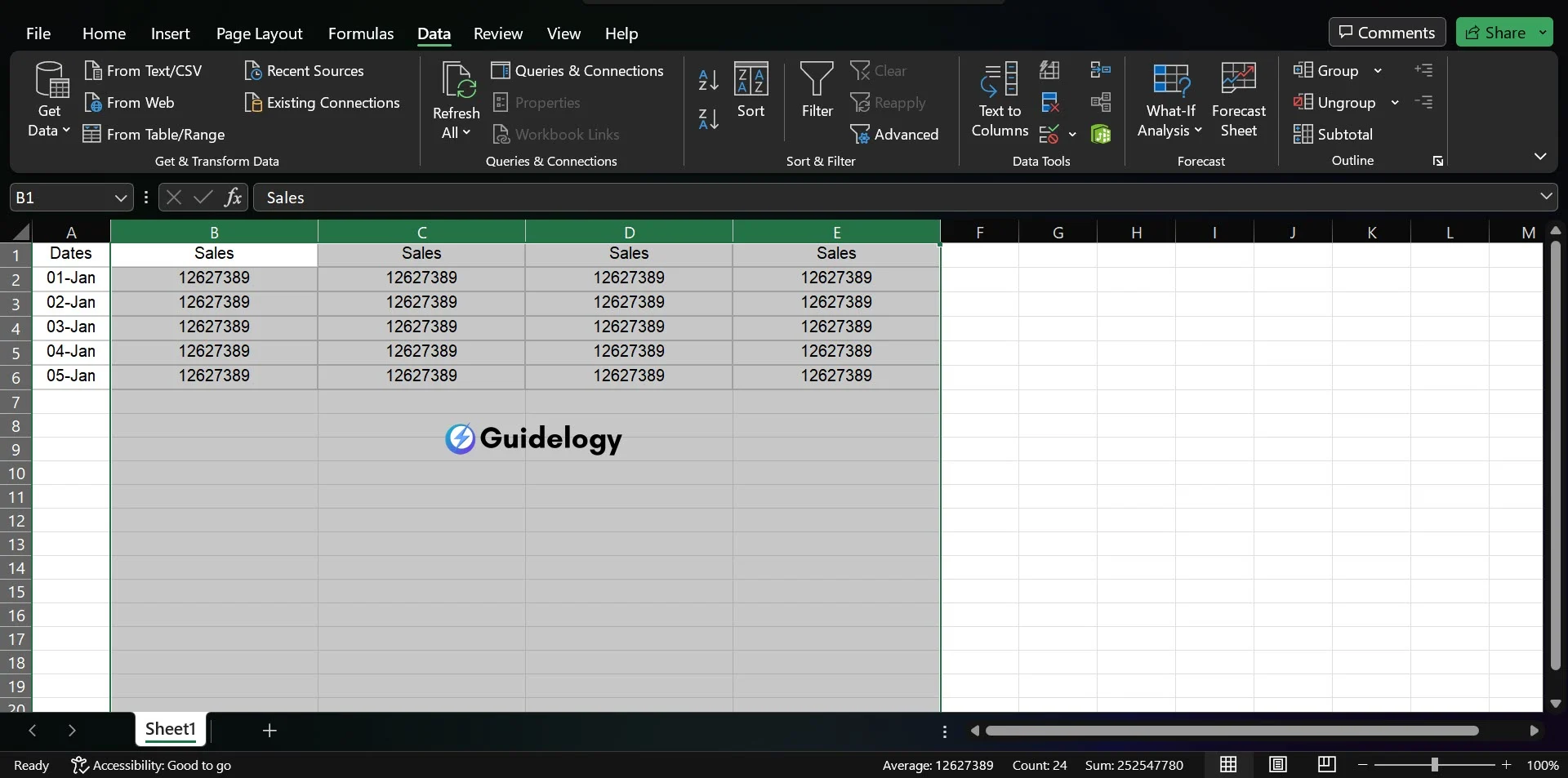1568x778 pixels.
Task: Add a new sheet
Action: pos(269,730)
